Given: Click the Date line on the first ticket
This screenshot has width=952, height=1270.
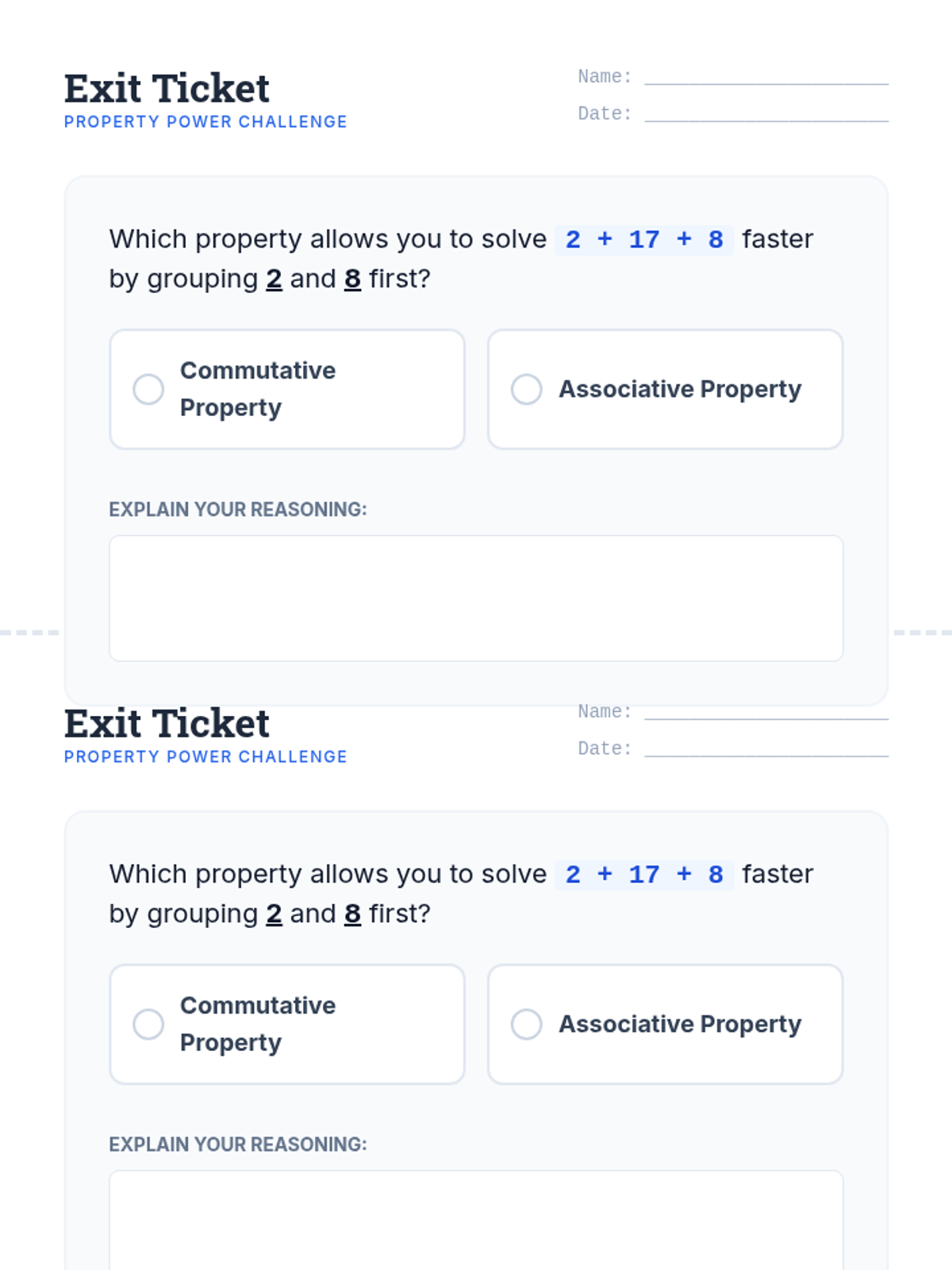Looking at the screenshot, I should (766, 114).
